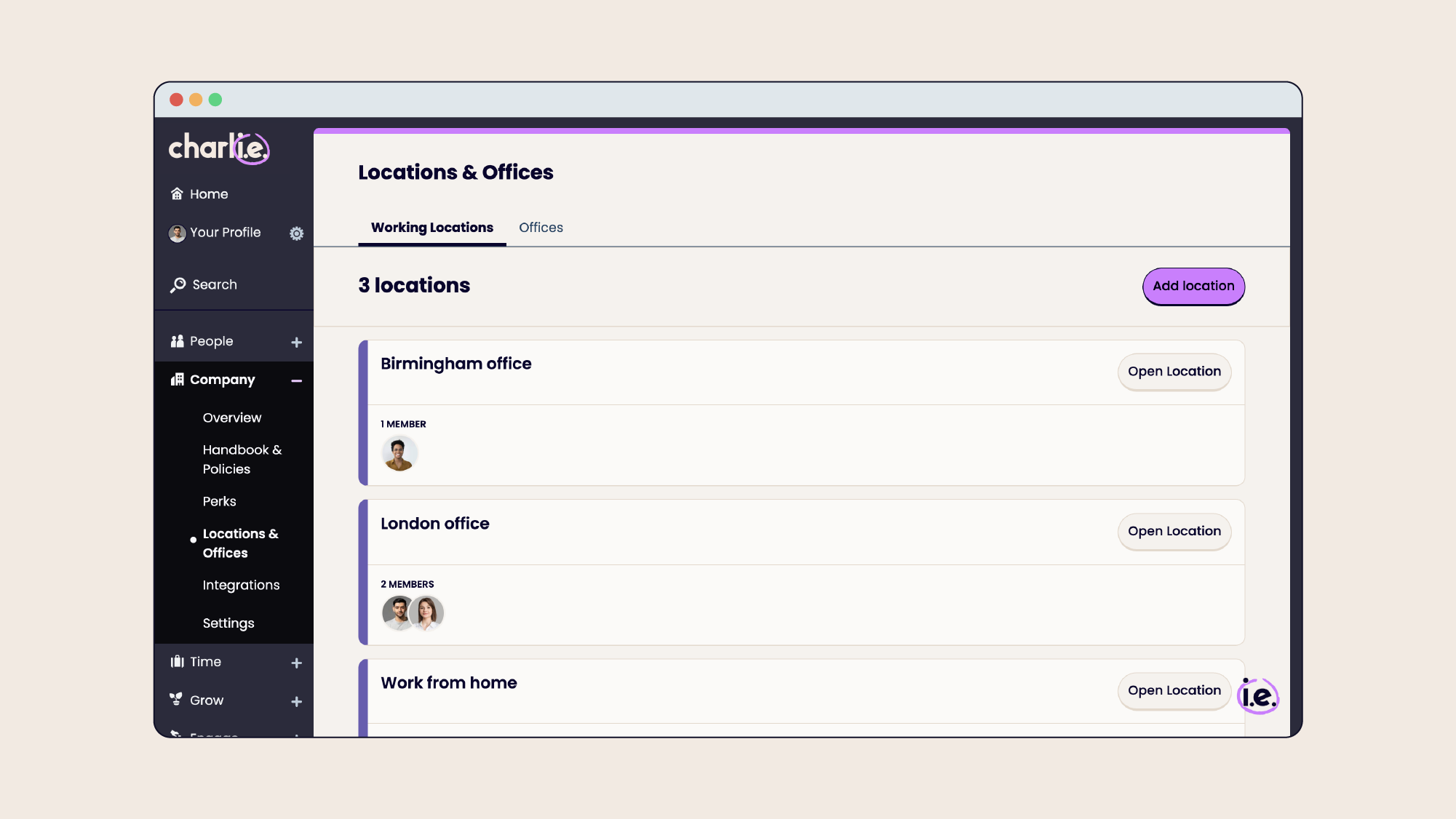Click the Work from home title
The image size is (1456, 819).
448,683
